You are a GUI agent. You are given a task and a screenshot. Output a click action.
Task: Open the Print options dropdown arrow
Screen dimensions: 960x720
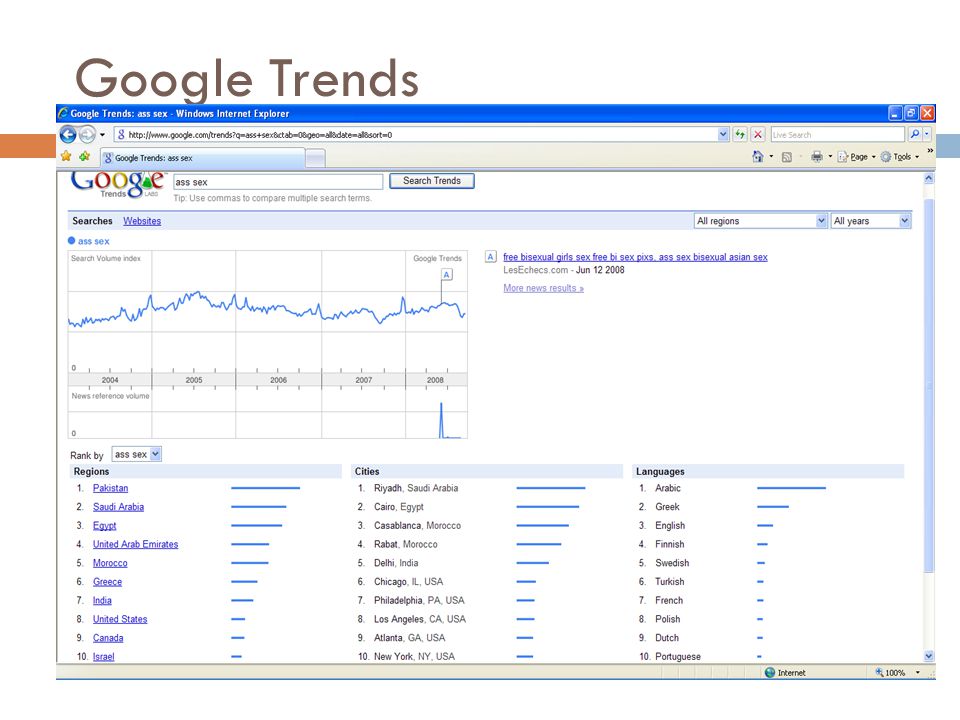[830, 157]
